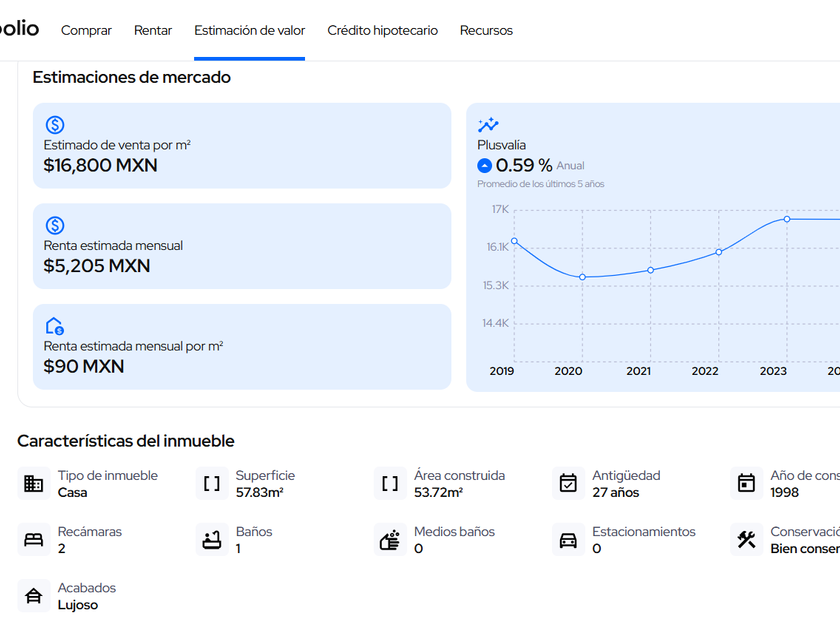Click the house icon for rent per m²

pyautogui.click(x=55, y=326)
